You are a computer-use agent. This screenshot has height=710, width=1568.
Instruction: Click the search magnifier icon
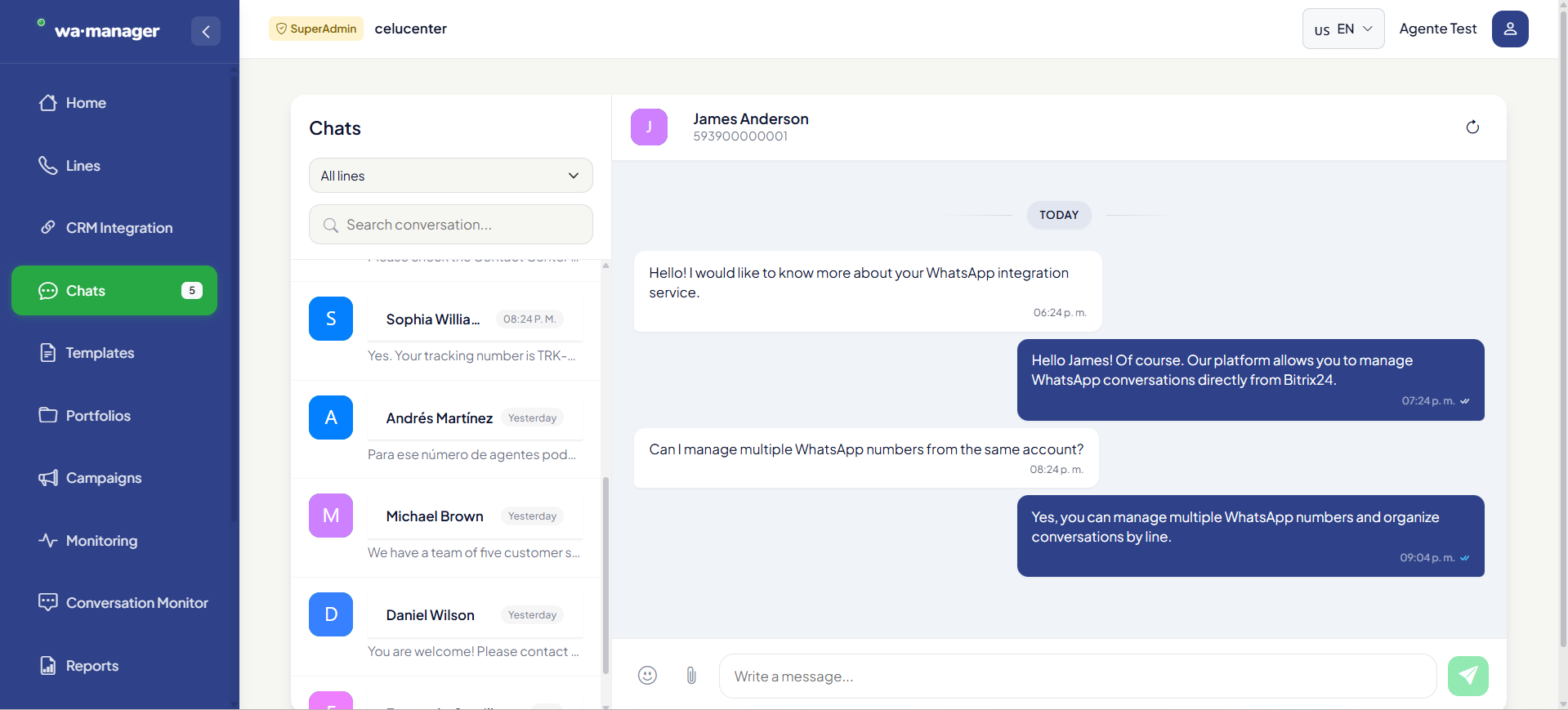pyautogui.click(x=331, y=226)
